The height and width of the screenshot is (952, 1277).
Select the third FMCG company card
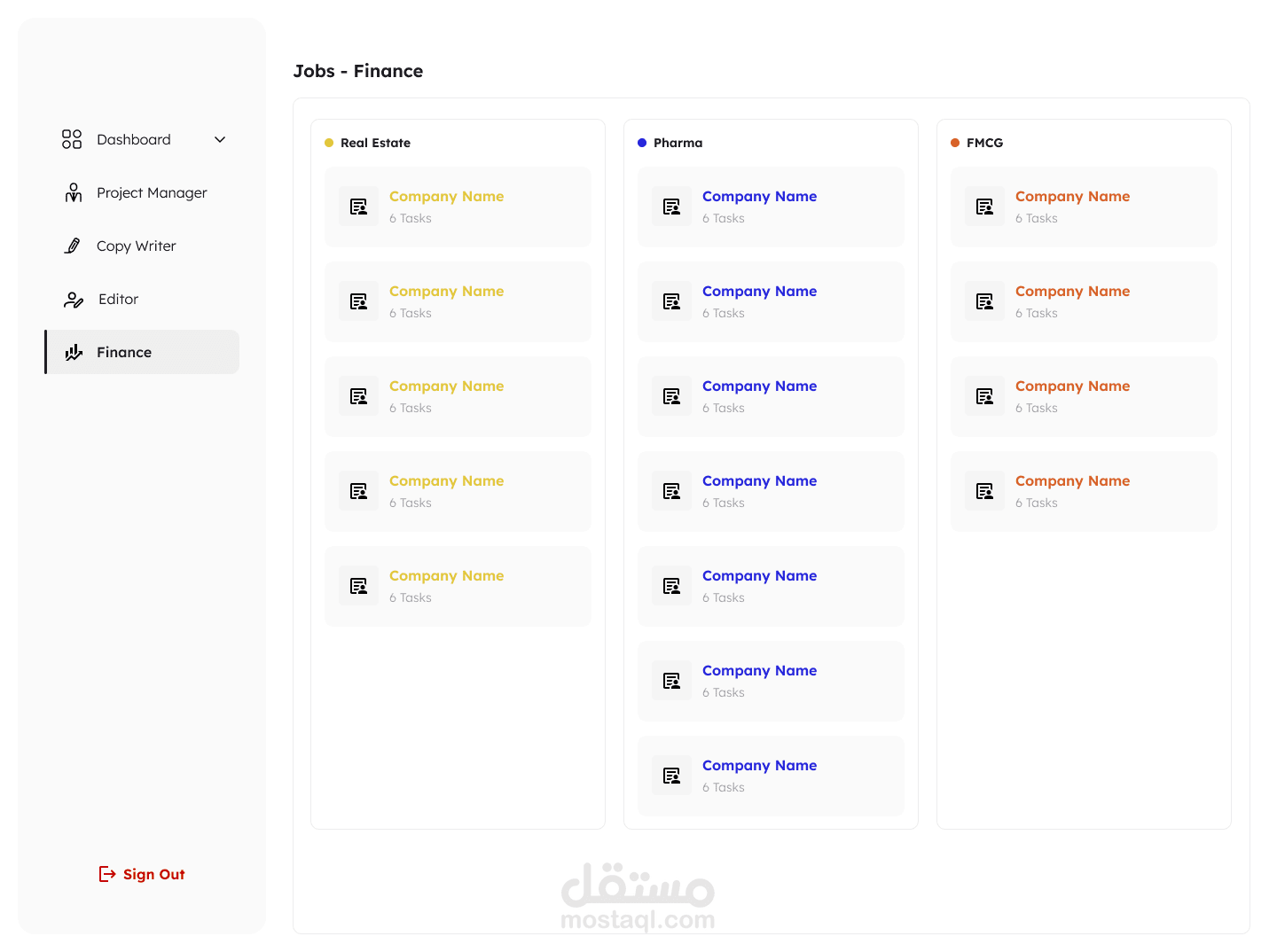[1084, 396]
